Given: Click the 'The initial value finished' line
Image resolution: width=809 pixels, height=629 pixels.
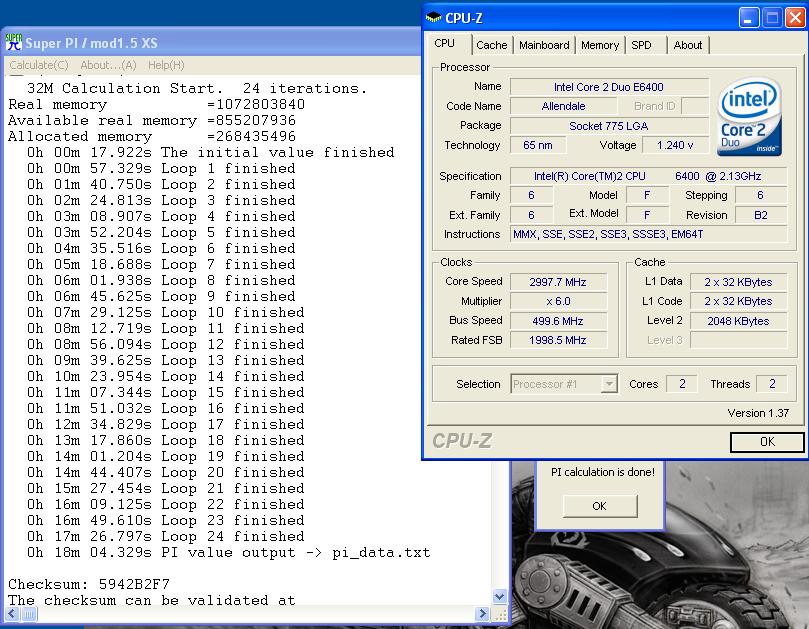Looking at the screenshot, I should click(211, 152).
